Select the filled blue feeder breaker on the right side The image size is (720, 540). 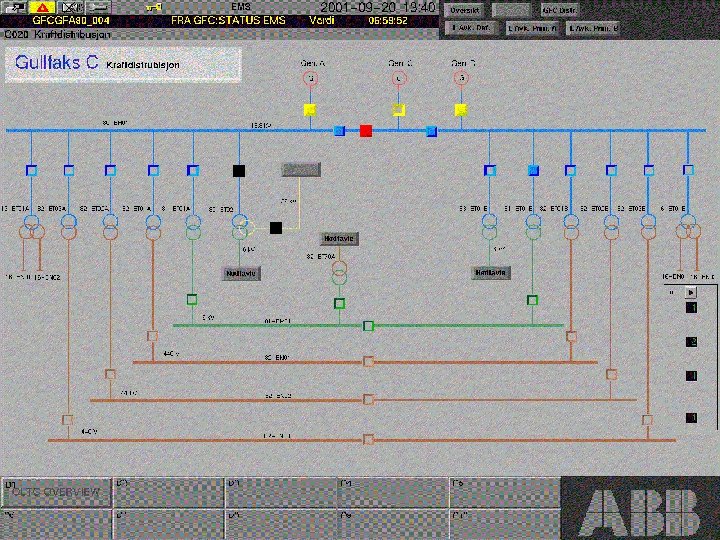coord(533,171)
